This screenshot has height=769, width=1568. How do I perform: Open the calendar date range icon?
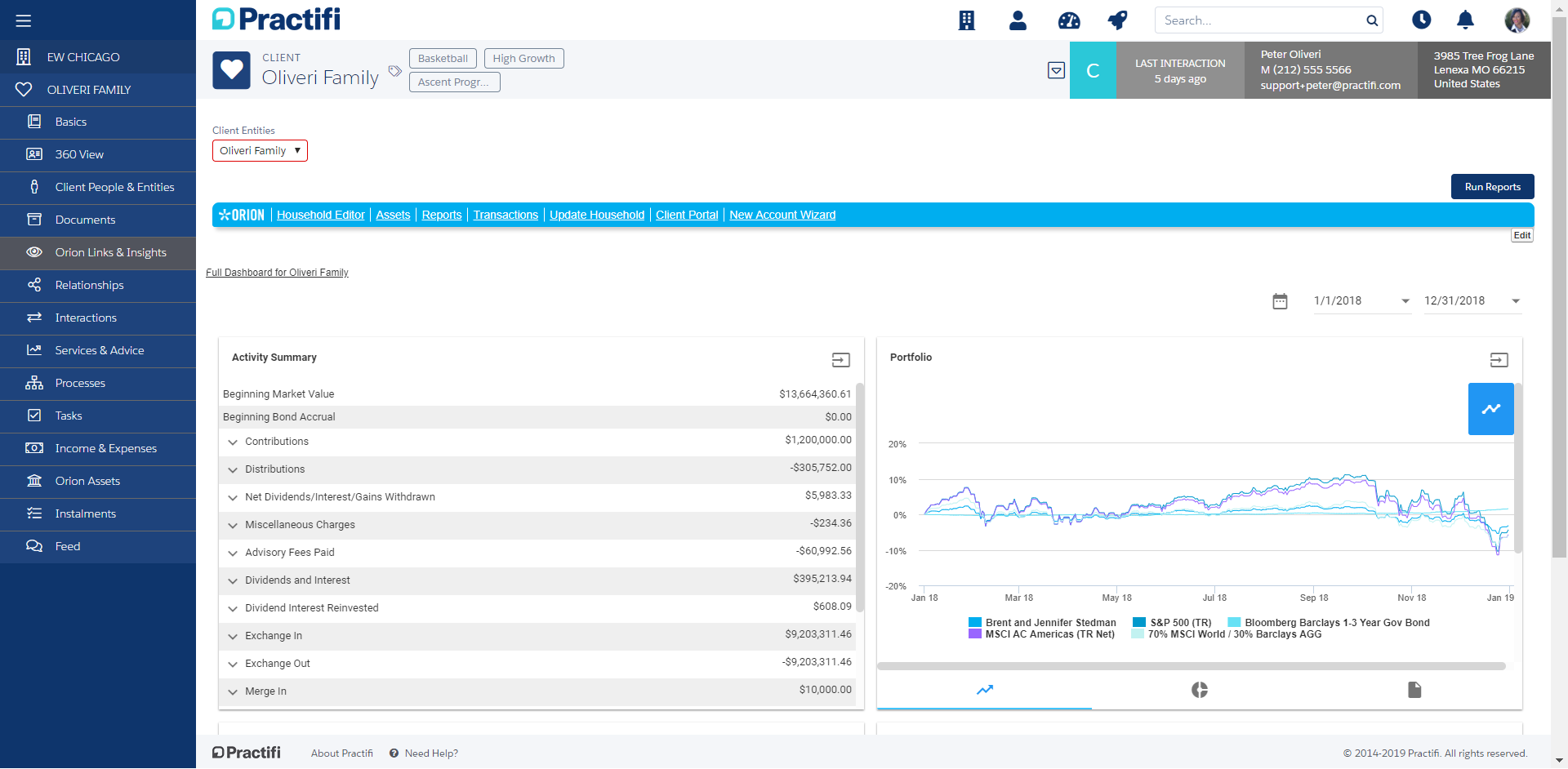1280,301
